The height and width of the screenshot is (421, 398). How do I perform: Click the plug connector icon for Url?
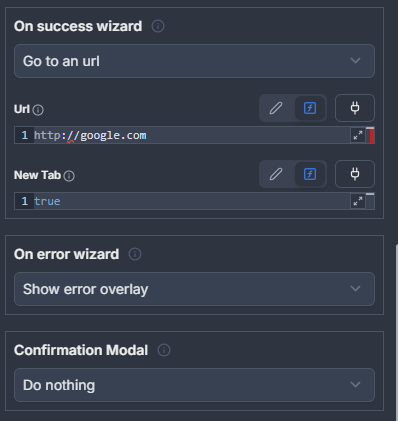[x=355, y=108]
